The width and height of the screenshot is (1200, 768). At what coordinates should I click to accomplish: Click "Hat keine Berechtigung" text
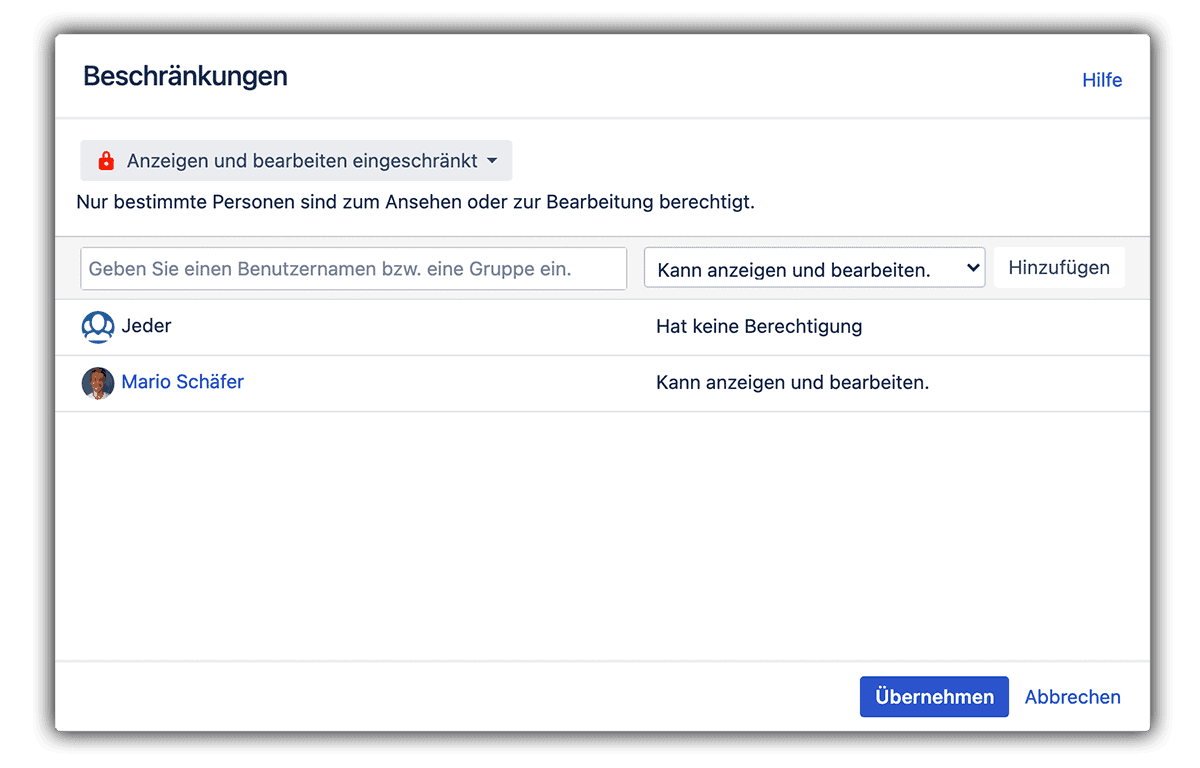(x=759, y=326)
